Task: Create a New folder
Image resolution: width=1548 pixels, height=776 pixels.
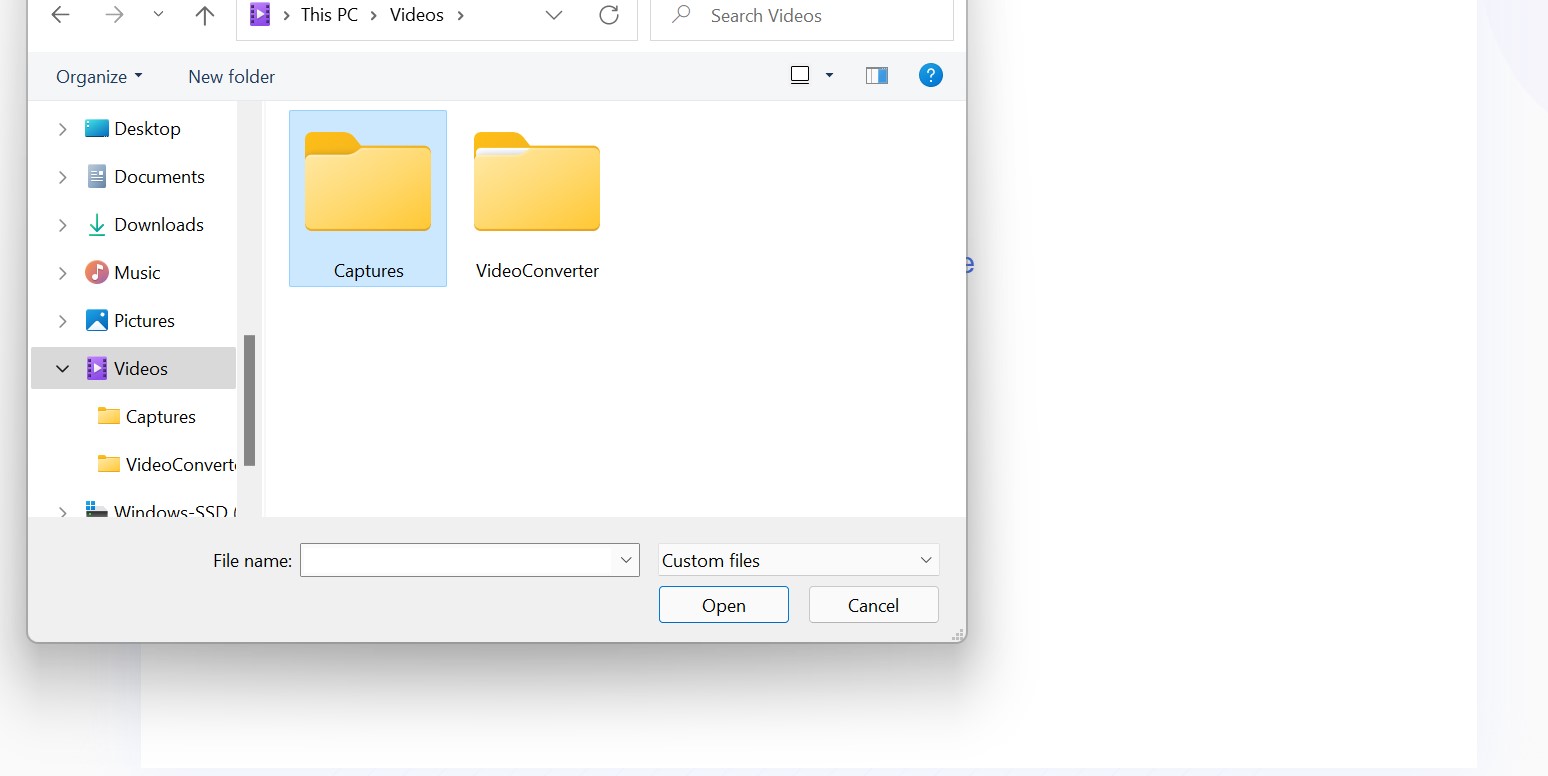Action: click(x=231, y=76)
